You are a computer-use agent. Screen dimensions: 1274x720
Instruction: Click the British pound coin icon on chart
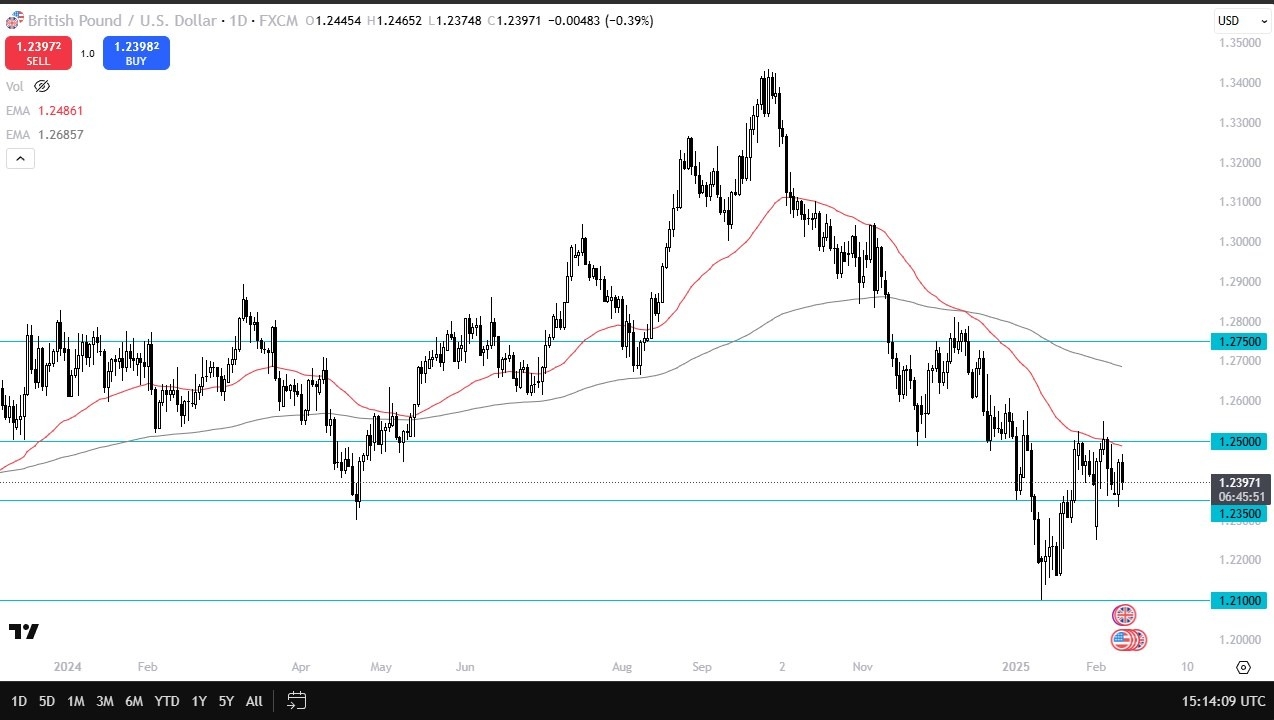pos(1126,614)
